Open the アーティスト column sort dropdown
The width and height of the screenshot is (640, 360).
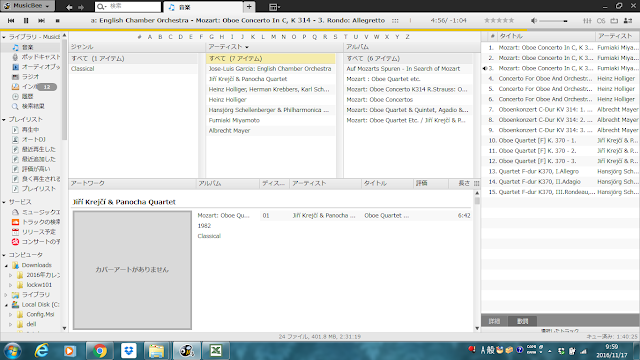coord(247,47)
